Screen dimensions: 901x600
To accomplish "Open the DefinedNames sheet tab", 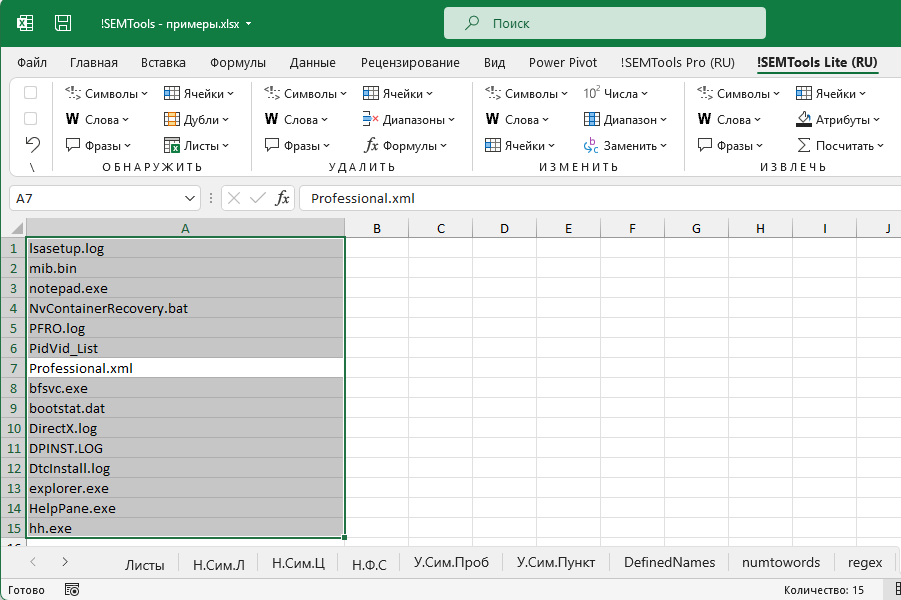I will click(x=669, y=562).
